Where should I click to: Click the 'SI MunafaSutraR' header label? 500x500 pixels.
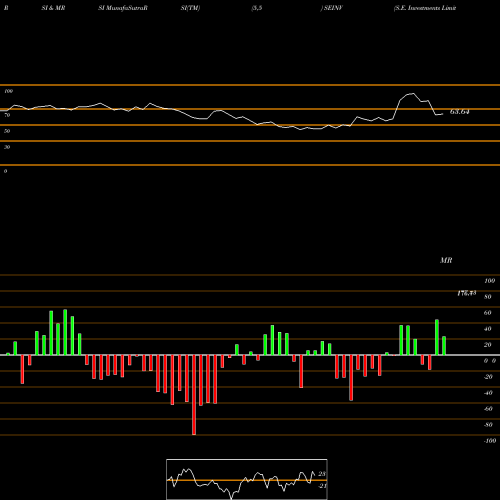click(x=123, y=8)
